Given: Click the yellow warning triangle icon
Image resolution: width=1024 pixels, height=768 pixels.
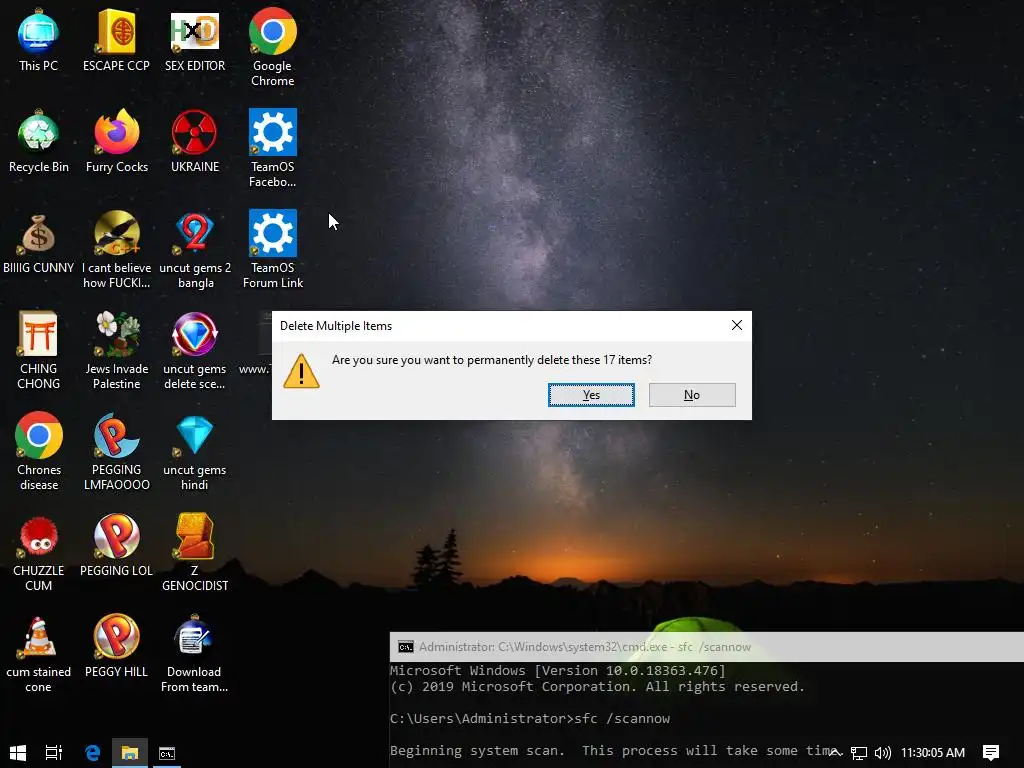Looking at the screenshot, I should [x=301, y=371].
